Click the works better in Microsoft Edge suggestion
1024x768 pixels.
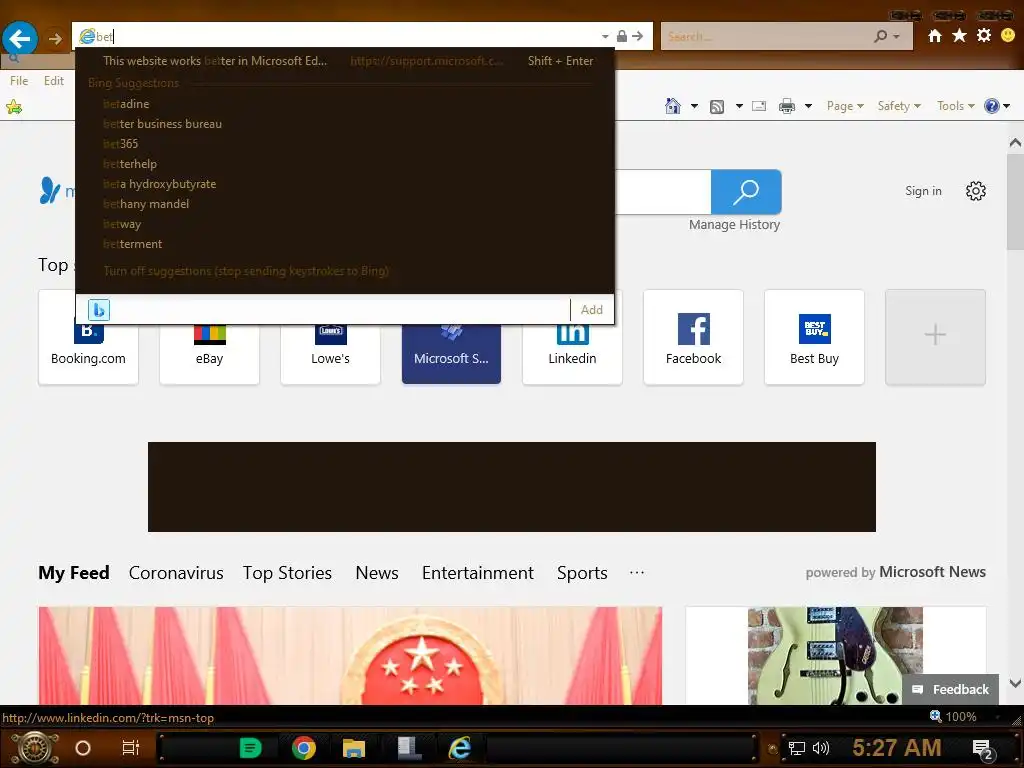[345, 61]
